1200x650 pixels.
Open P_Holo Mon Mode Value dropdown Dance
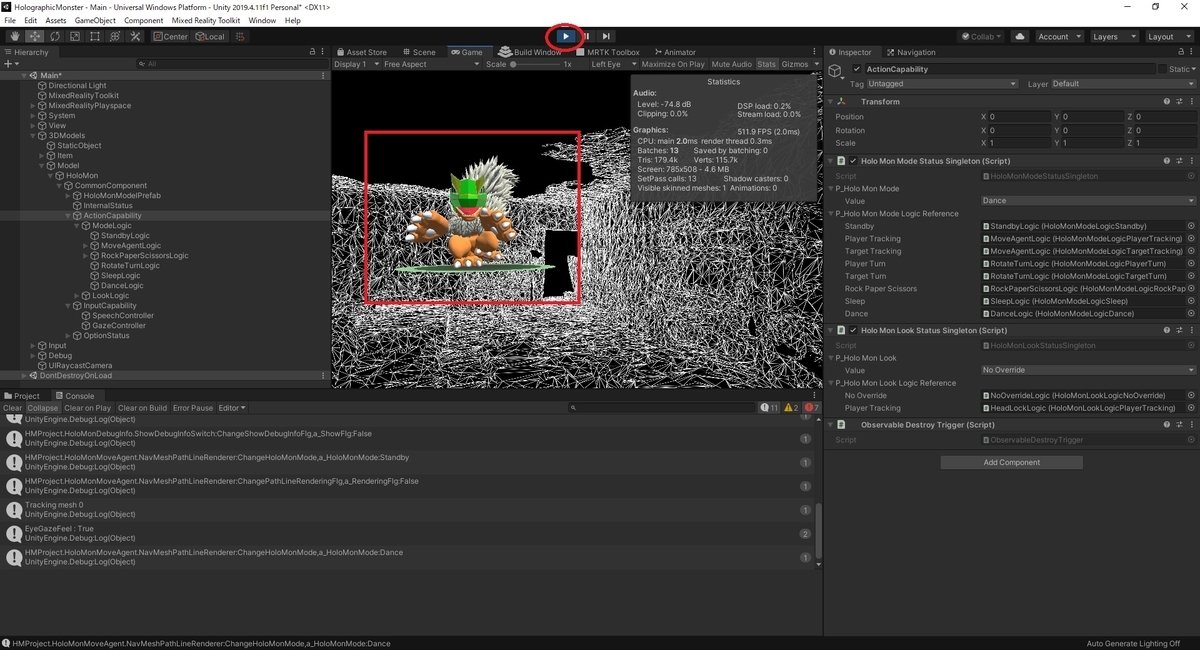1088,201
